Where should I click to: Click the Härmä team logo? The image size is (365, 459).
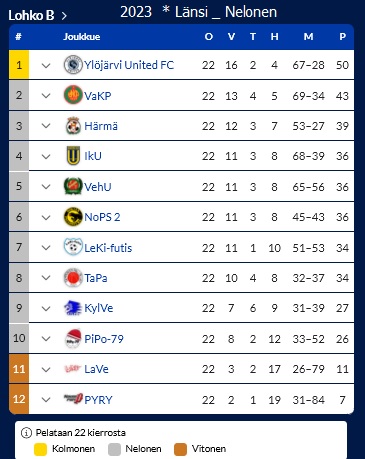(73, 126)
